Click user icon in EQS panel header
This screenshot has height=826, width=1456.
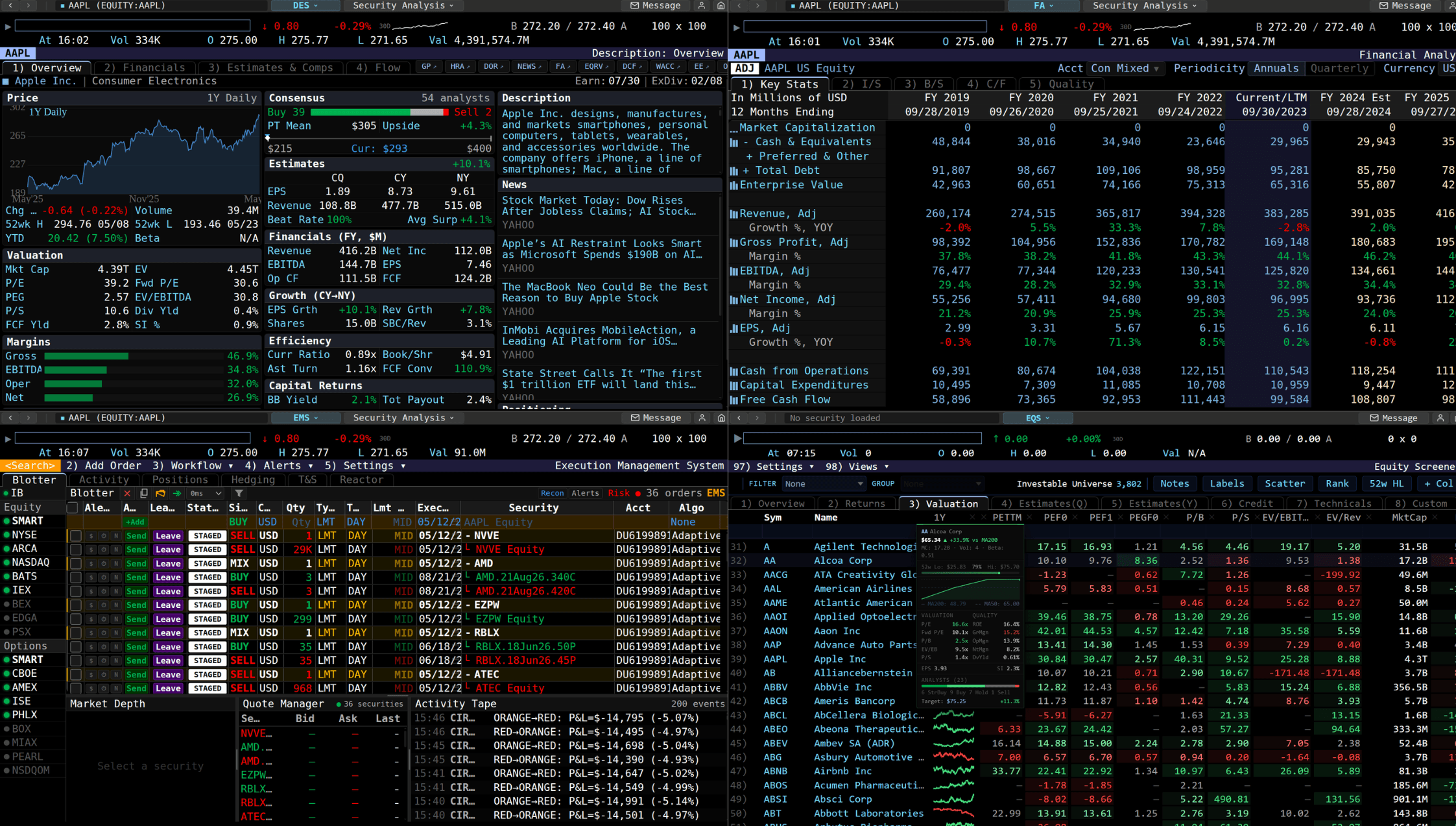[1440, 418]
